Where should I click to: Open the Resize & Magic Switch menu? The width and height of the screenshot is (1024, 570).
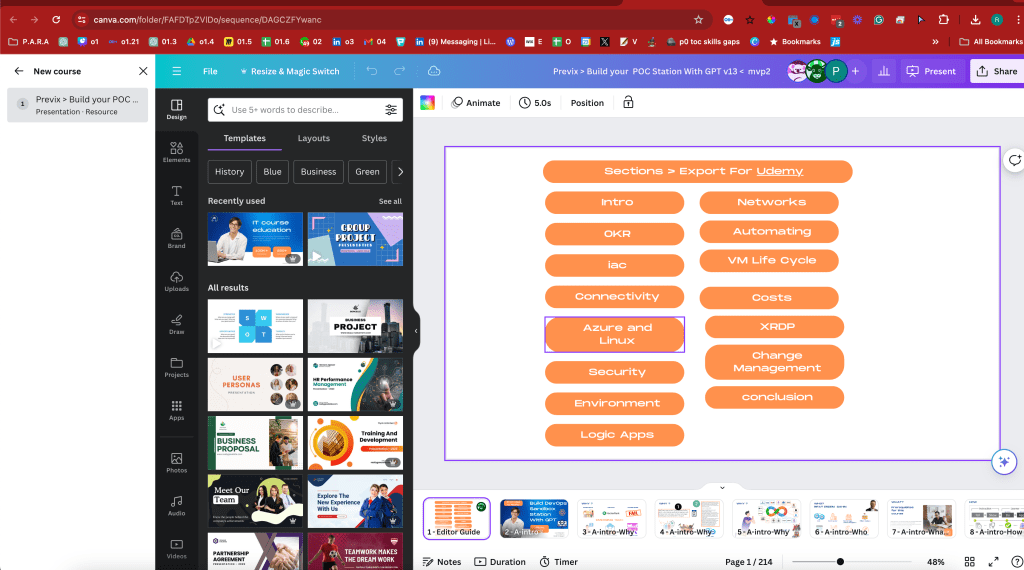[x=289, y=71]
